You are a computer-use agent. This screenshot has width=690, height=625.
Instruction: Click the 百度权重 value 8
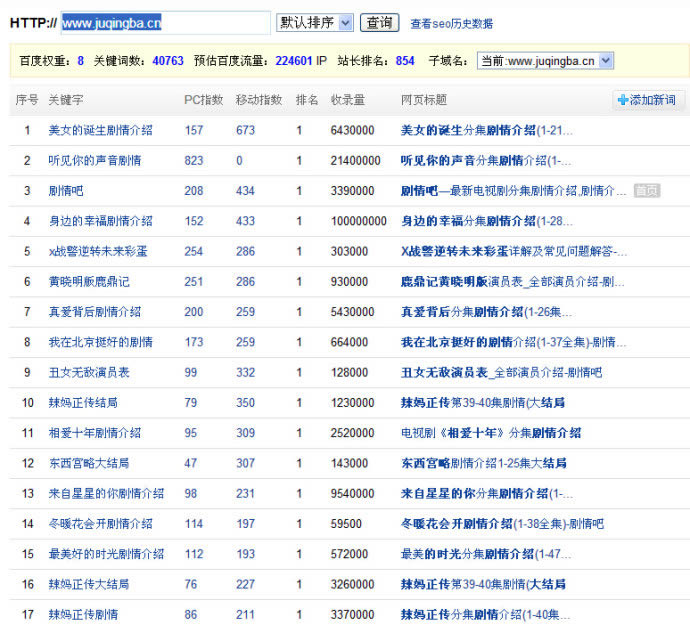pos(81,61)
